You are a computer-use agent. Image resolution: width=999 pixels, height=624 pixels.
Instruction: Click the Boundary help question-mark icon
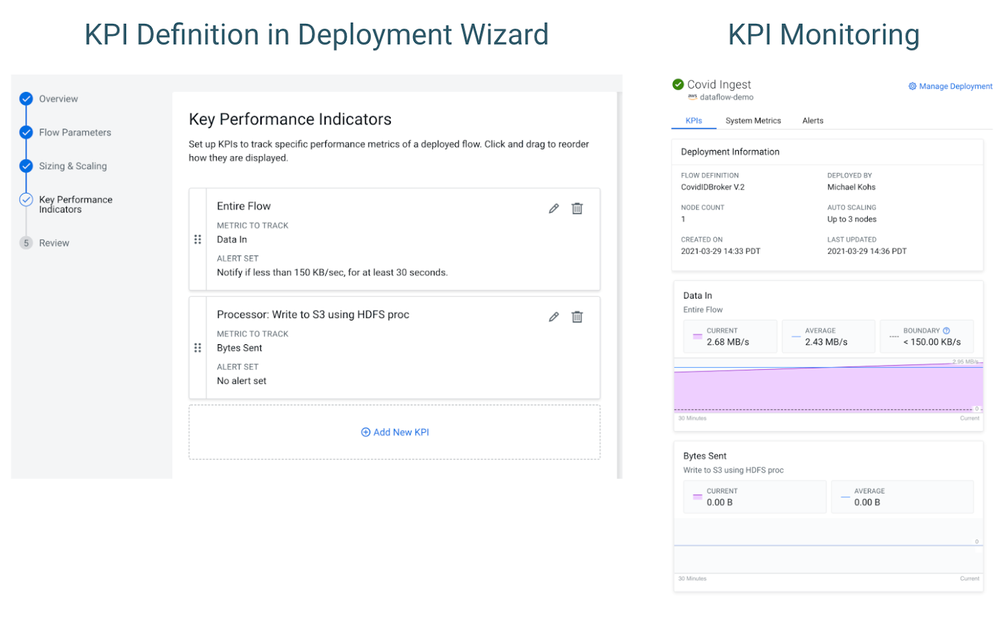point(946,330)
